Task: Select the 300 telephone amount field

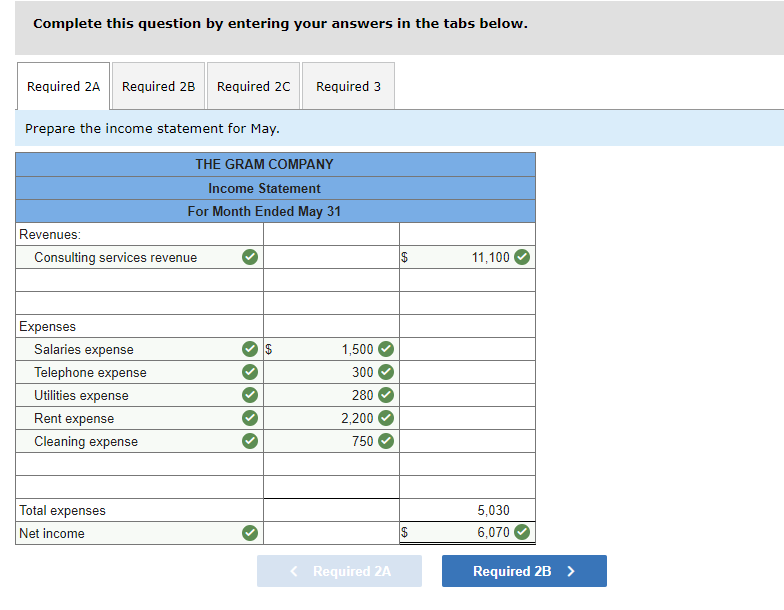Action: 332,372
